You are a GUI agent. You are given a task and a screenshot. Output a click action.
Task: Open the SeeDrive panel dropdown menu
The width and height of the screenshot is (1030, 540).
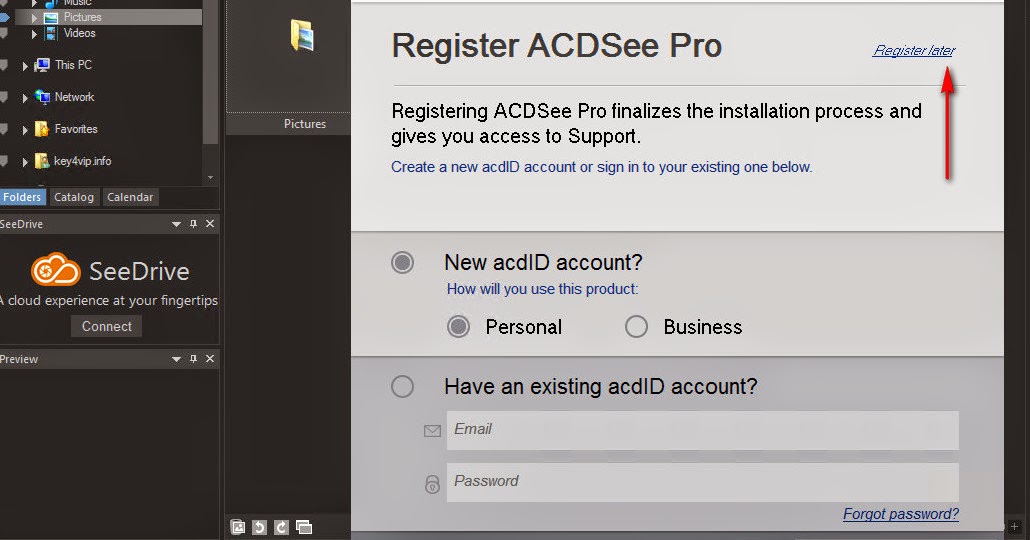pos(177,224)
